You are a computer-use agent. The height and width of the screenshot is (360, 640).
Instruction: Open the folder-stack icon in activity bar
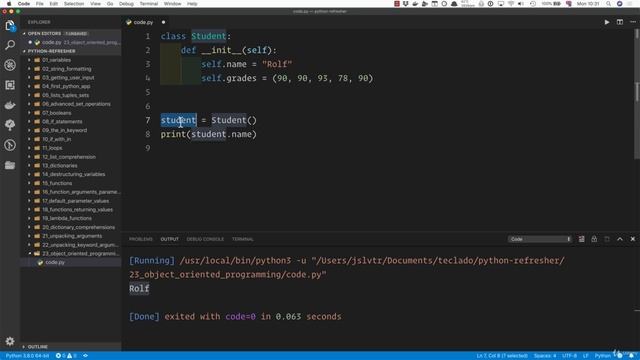(x=10, y=165)
